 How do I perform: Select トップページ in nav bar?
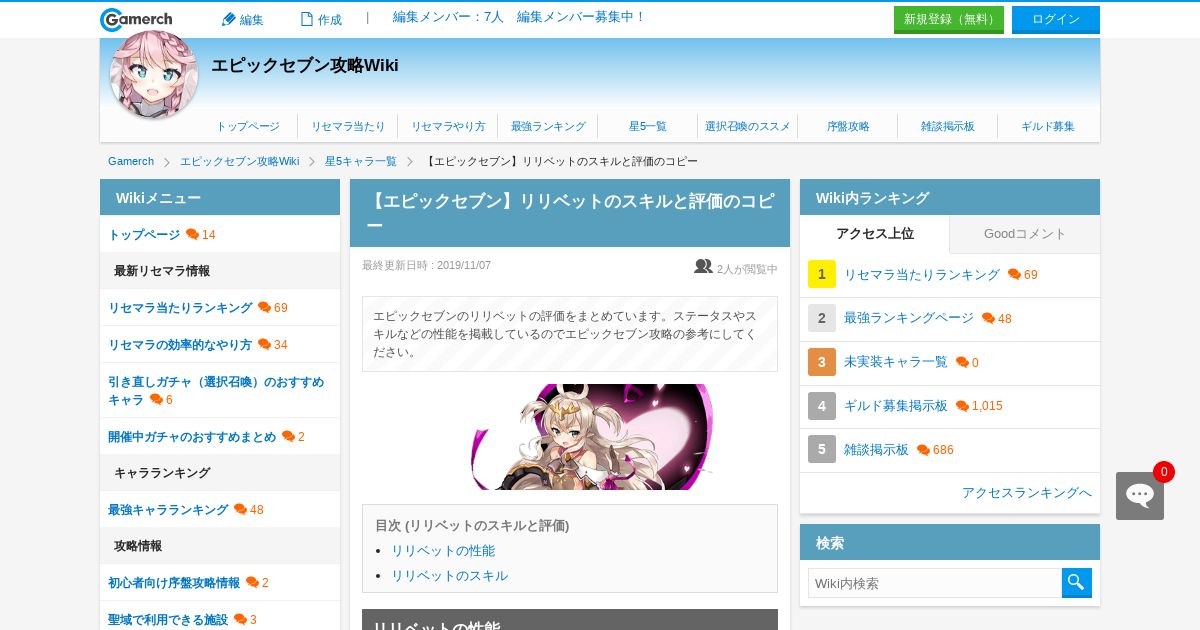(248, 127)
